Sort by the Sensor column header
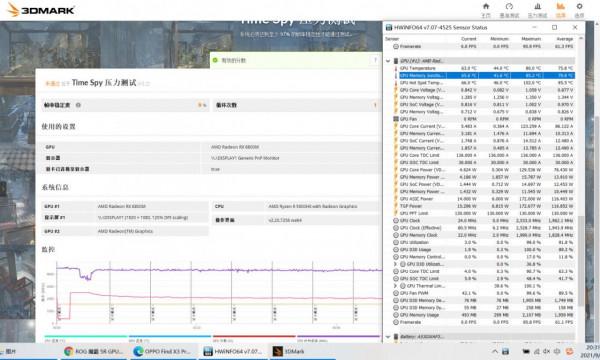This screenshot has height=360, width=600. pos(392,39)
